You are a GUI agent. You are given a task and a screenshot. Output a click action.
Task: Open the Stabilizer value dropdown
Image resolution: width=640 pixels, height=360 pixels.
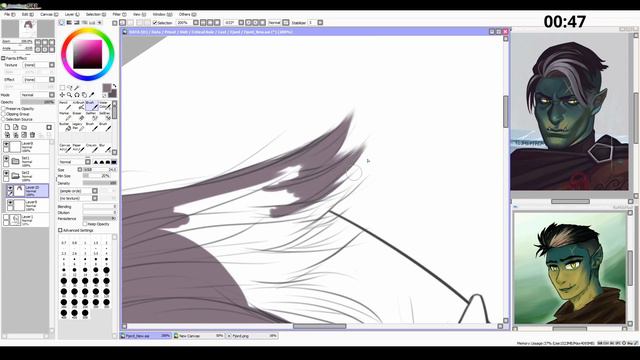click(x=320, y=22)
